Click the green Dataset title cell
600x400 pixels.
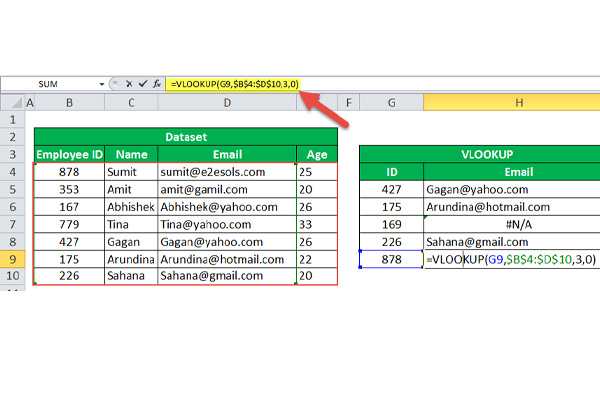[x=185, y=137]
